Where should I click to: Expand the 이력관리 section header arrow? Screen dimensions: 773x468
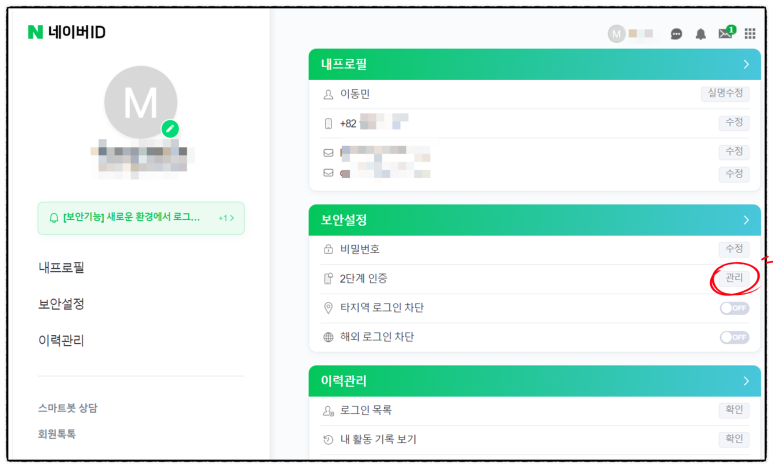(x=746, y=381)
